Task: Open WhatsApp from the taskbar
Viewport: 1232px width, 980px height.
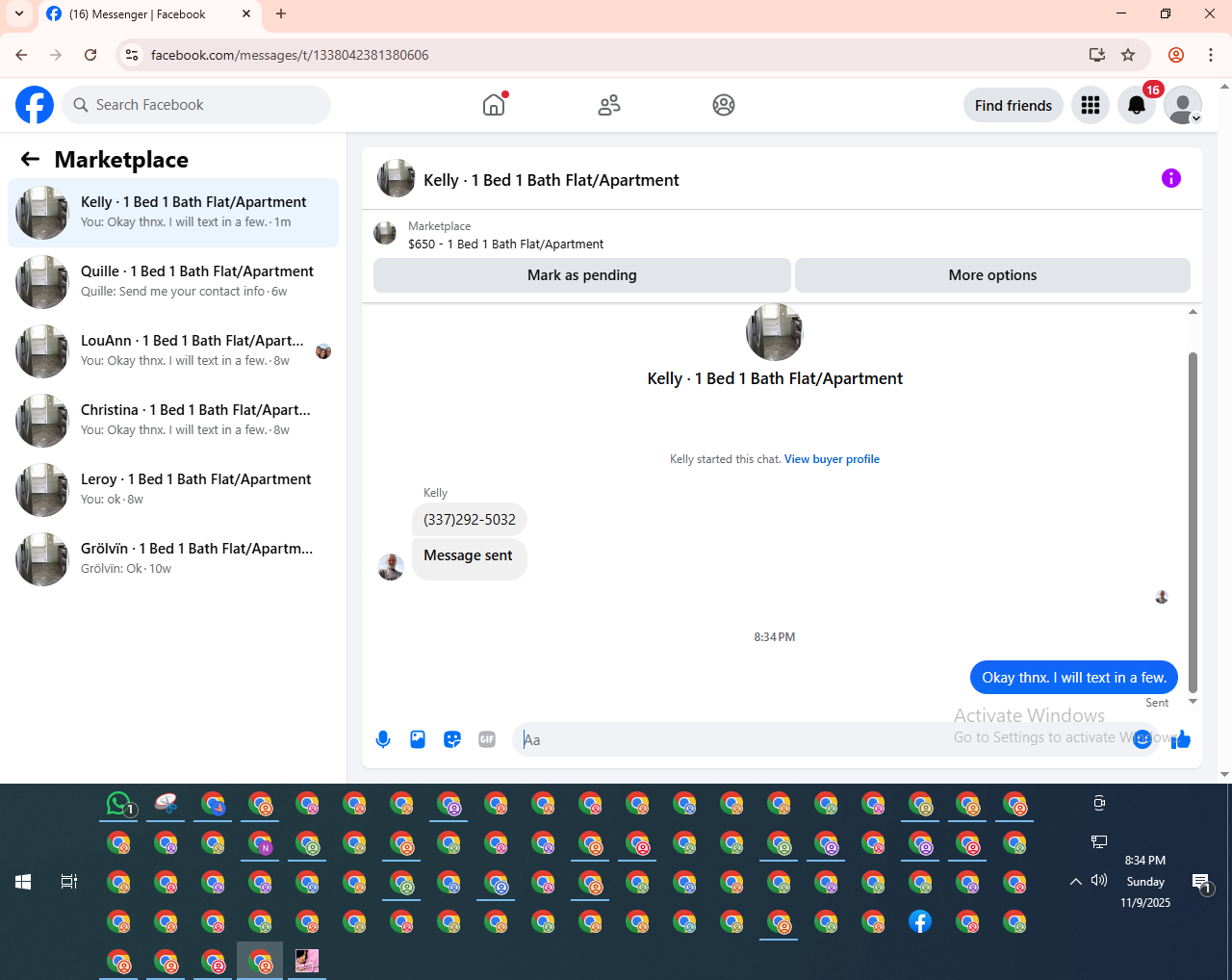Action: 120,804
